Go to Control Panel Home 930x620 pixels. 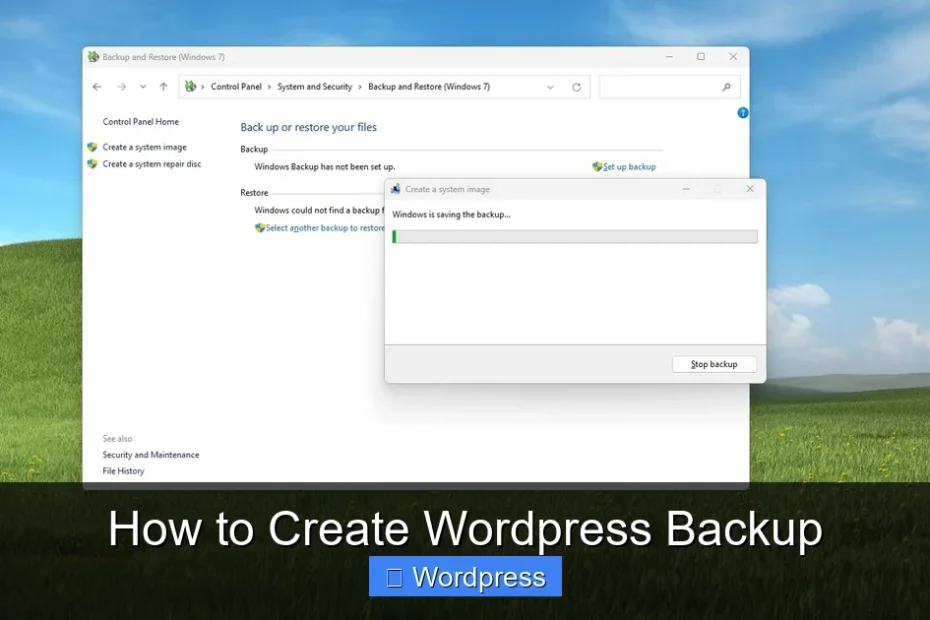[140, 121]
